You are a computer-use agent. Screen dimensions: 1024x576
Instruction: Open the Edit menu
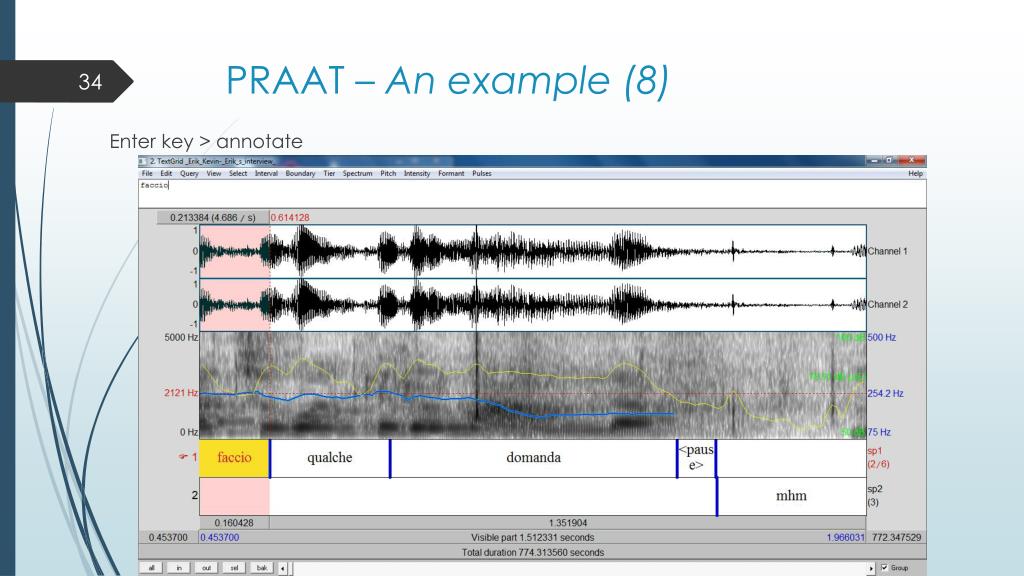167,174
